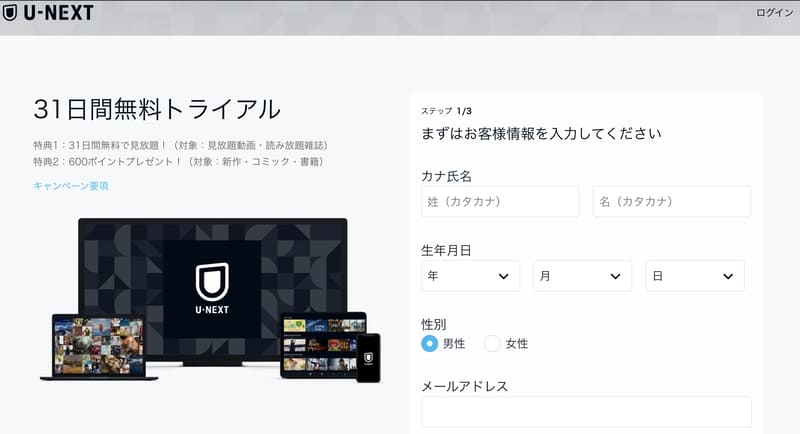Select the 男性 radio button
800x434 pixels.
pos(430,344)
